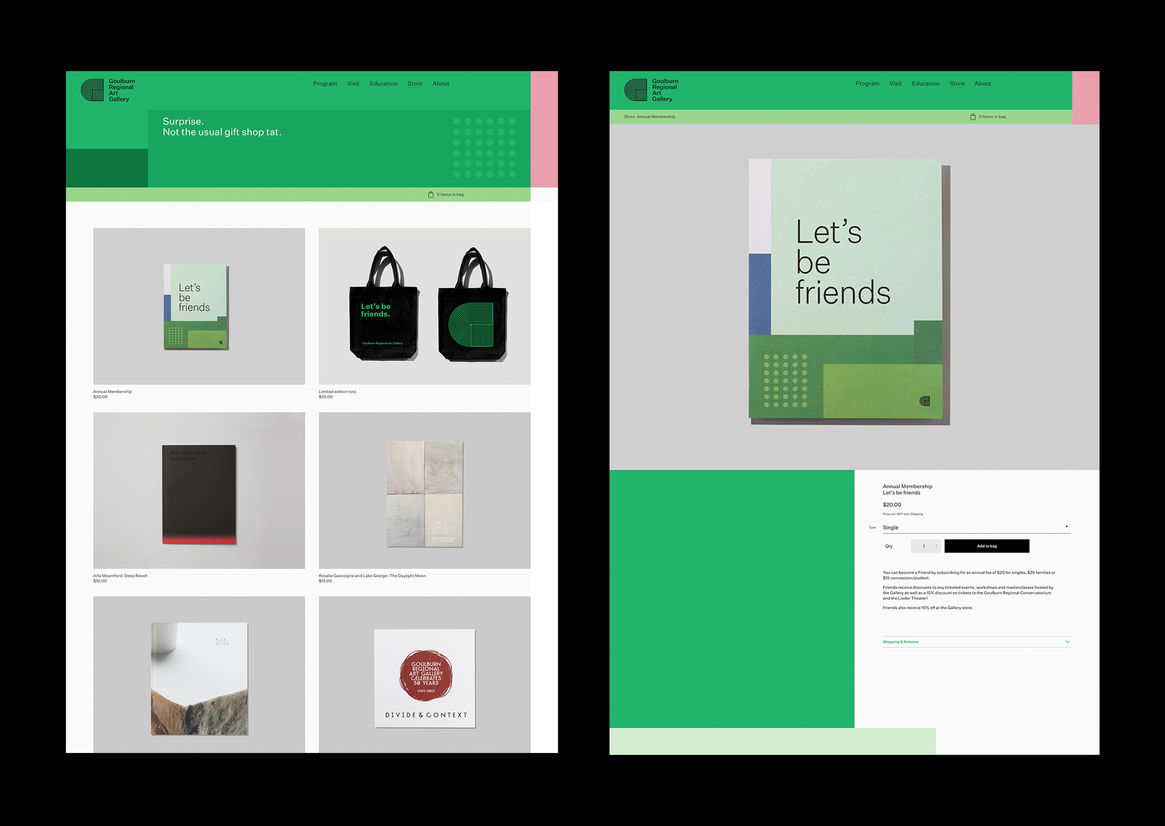This screenshot has width=1165, height=826.
Task: Click the gallery logo icon in right page header
Action: (635, 90)
